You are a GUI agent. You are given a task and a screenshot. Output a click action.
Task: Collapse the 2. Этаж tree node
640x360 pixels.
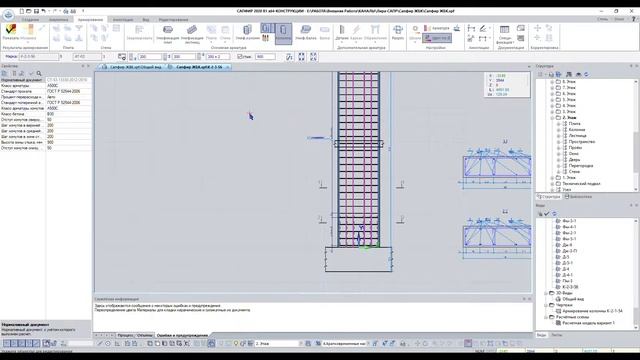pos(552,118)
